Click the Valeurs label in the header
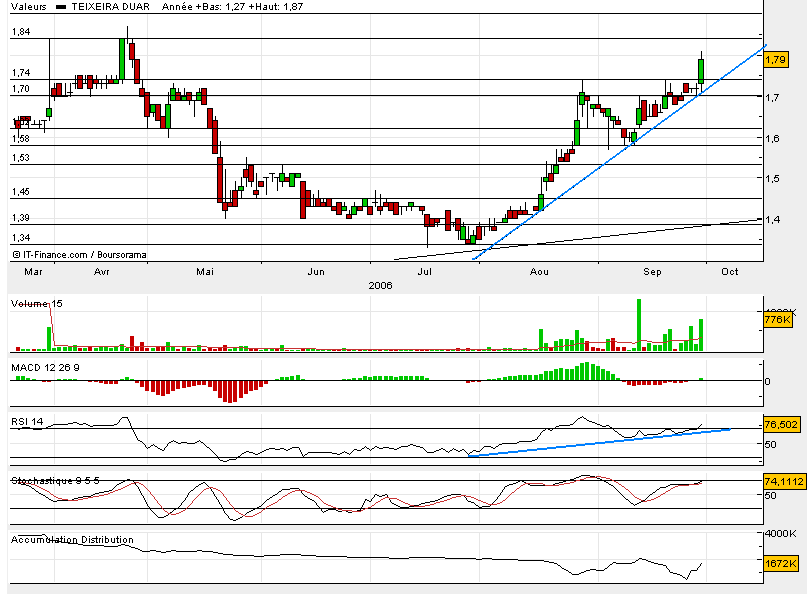811x603 pixels. tap(28, 7)
